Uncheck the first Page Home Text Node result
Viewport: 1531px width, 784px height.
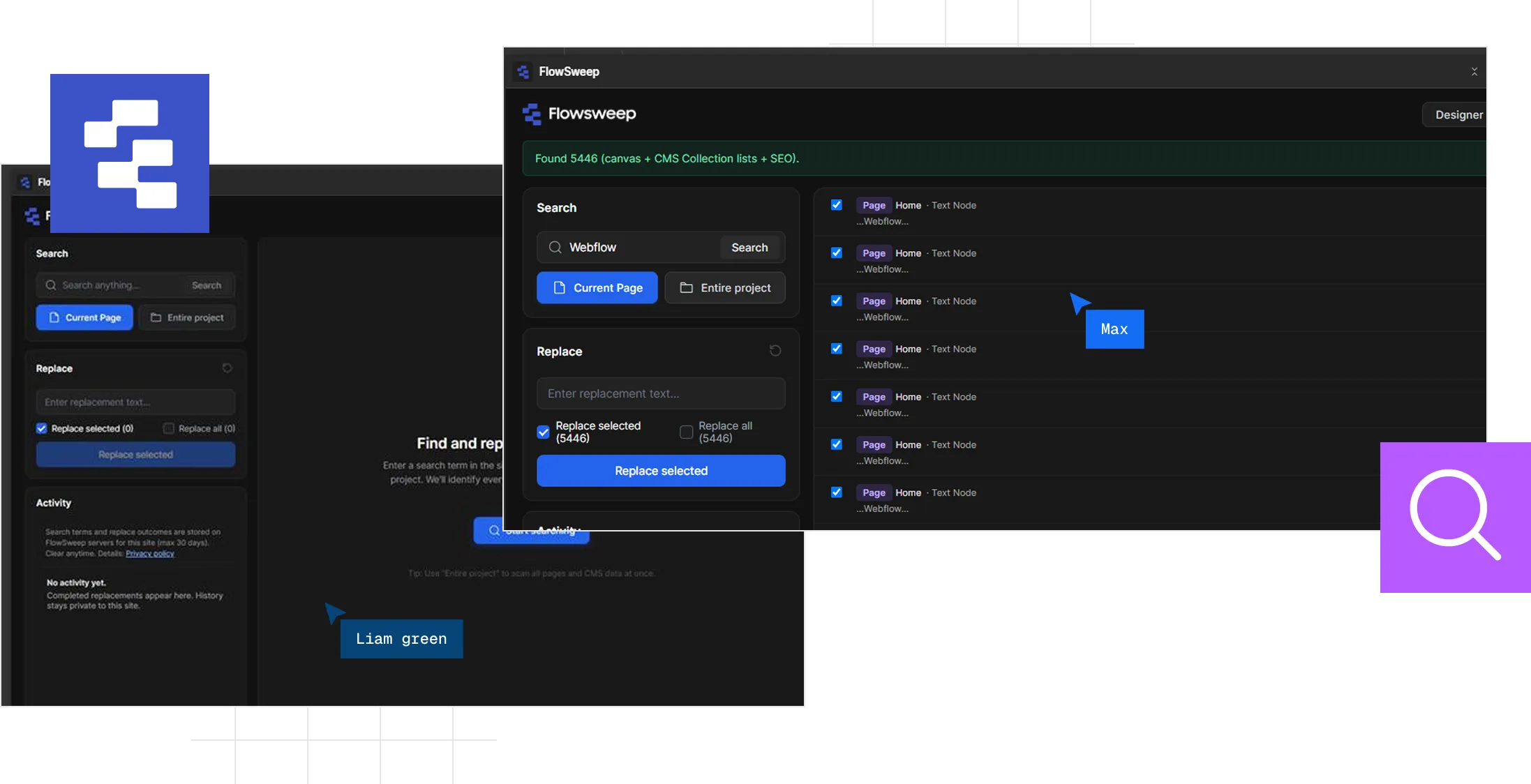click(x=836, y=205)
